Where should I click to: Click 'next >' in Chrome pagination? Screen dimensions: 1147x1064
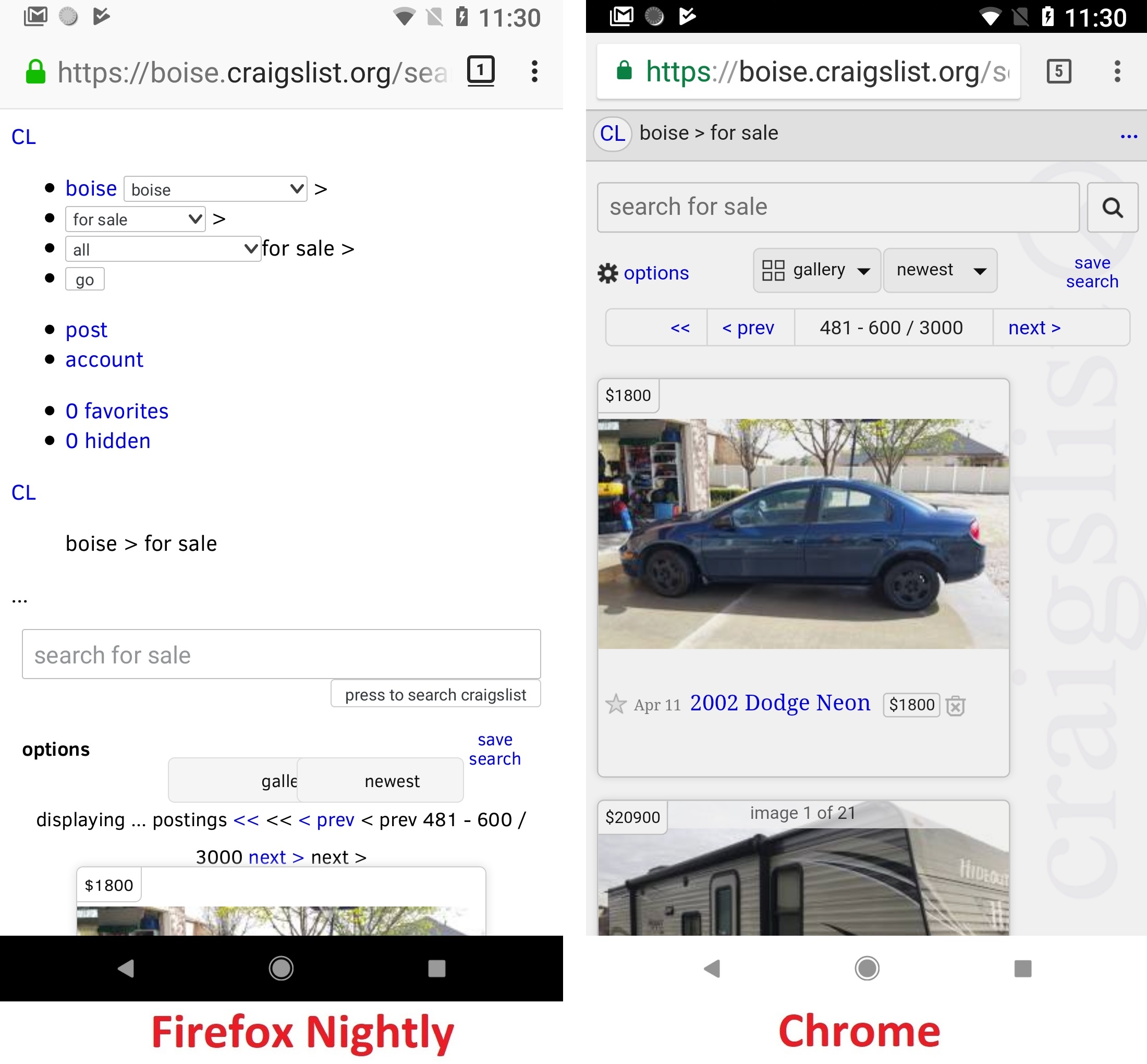1034,328
